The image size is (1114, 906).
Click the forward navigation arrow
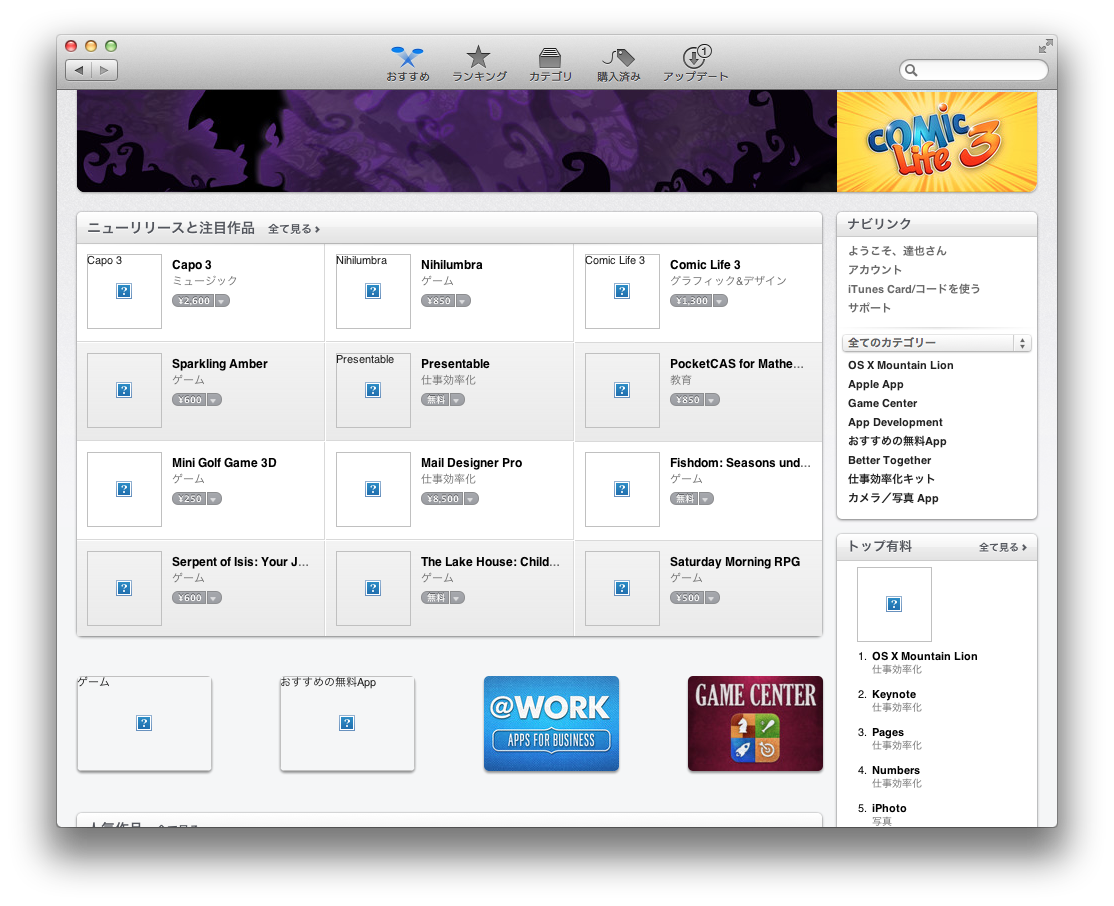104,70
